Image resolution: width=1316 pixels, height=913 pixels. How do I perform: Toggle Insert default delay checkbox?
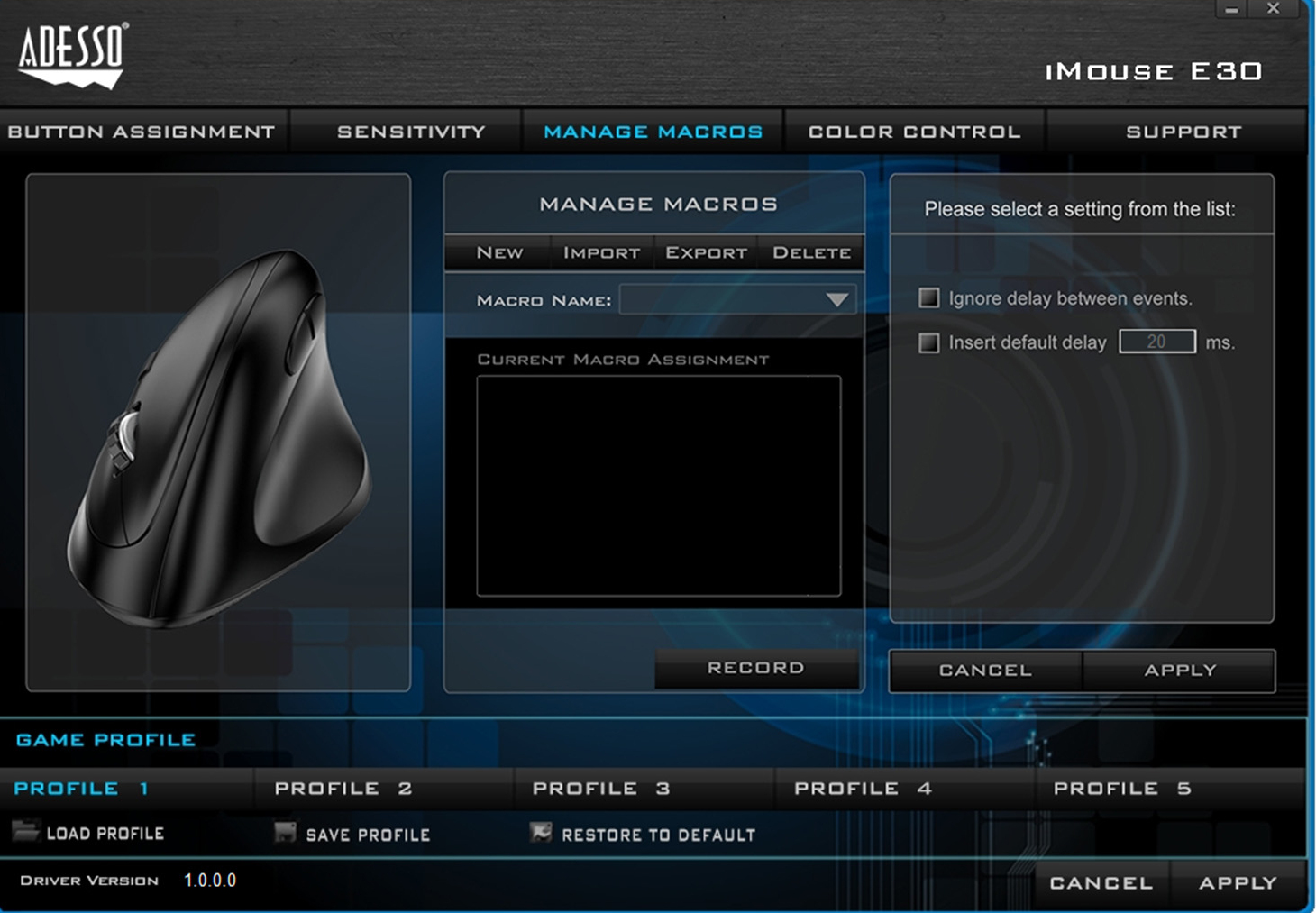tap(928, 342)
